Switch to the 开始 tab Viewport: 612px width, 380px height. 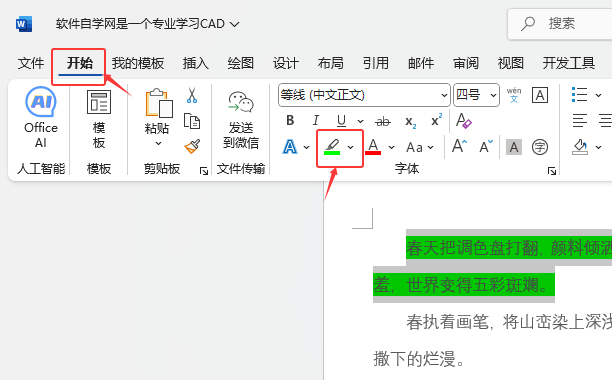(80, 63)
